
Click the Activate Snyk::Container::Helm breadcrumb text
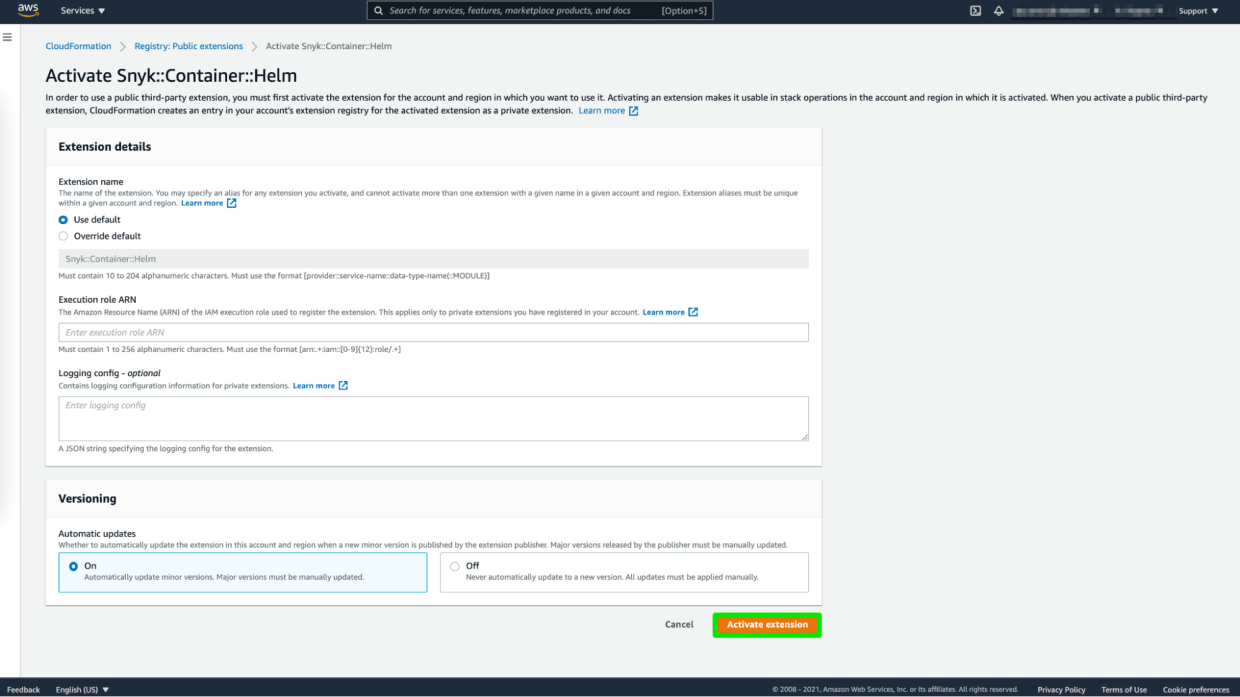point(329,46)
